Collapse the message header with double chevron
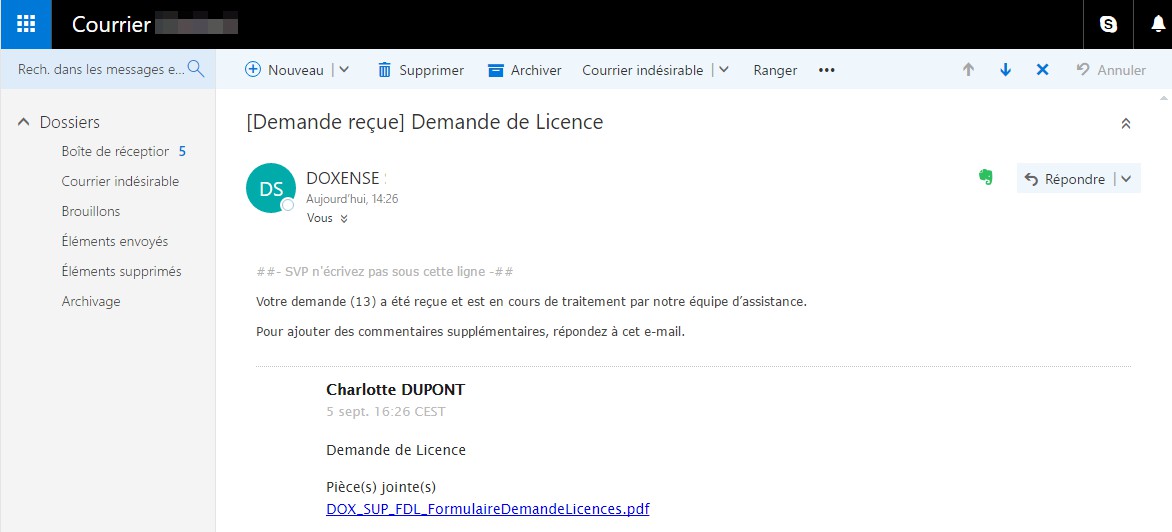Screen dimensions: 1172x532 click(1125, 124)
